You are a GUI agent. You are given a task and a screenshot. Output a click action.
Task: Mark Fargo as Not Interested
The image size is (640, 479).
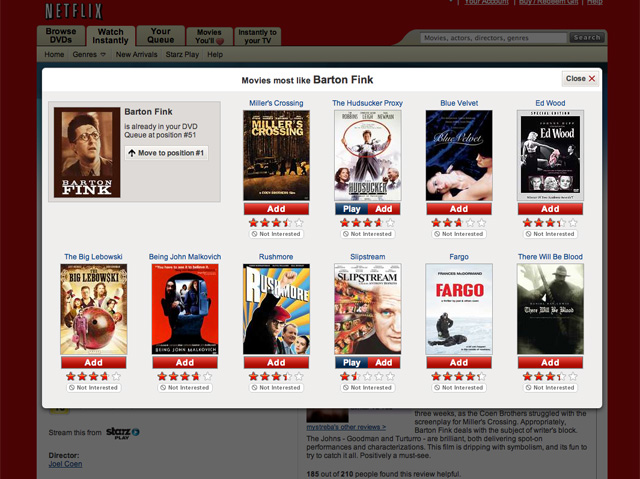[459, 388]
